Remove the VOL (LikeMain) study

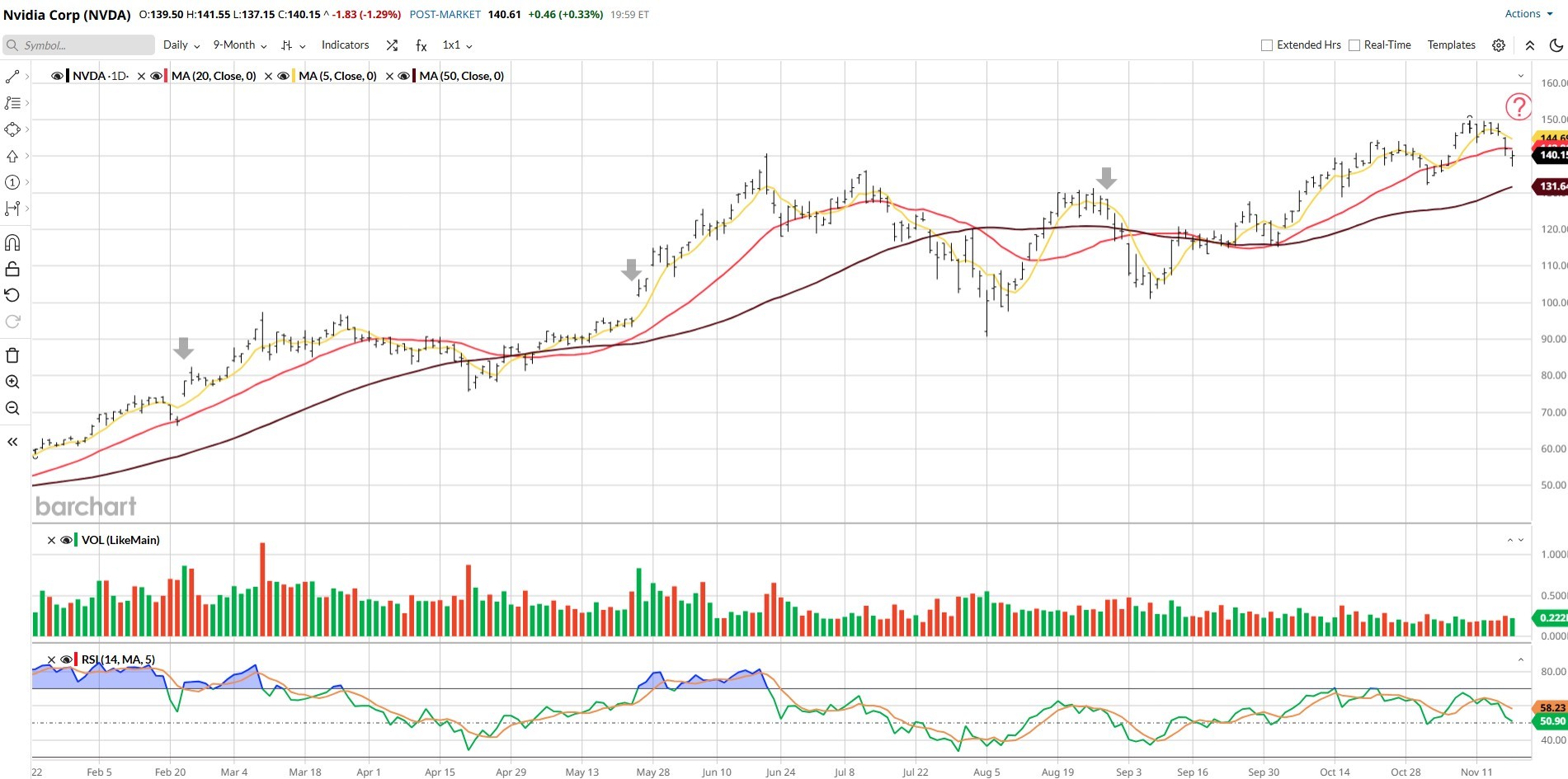(x=51, y=540)
